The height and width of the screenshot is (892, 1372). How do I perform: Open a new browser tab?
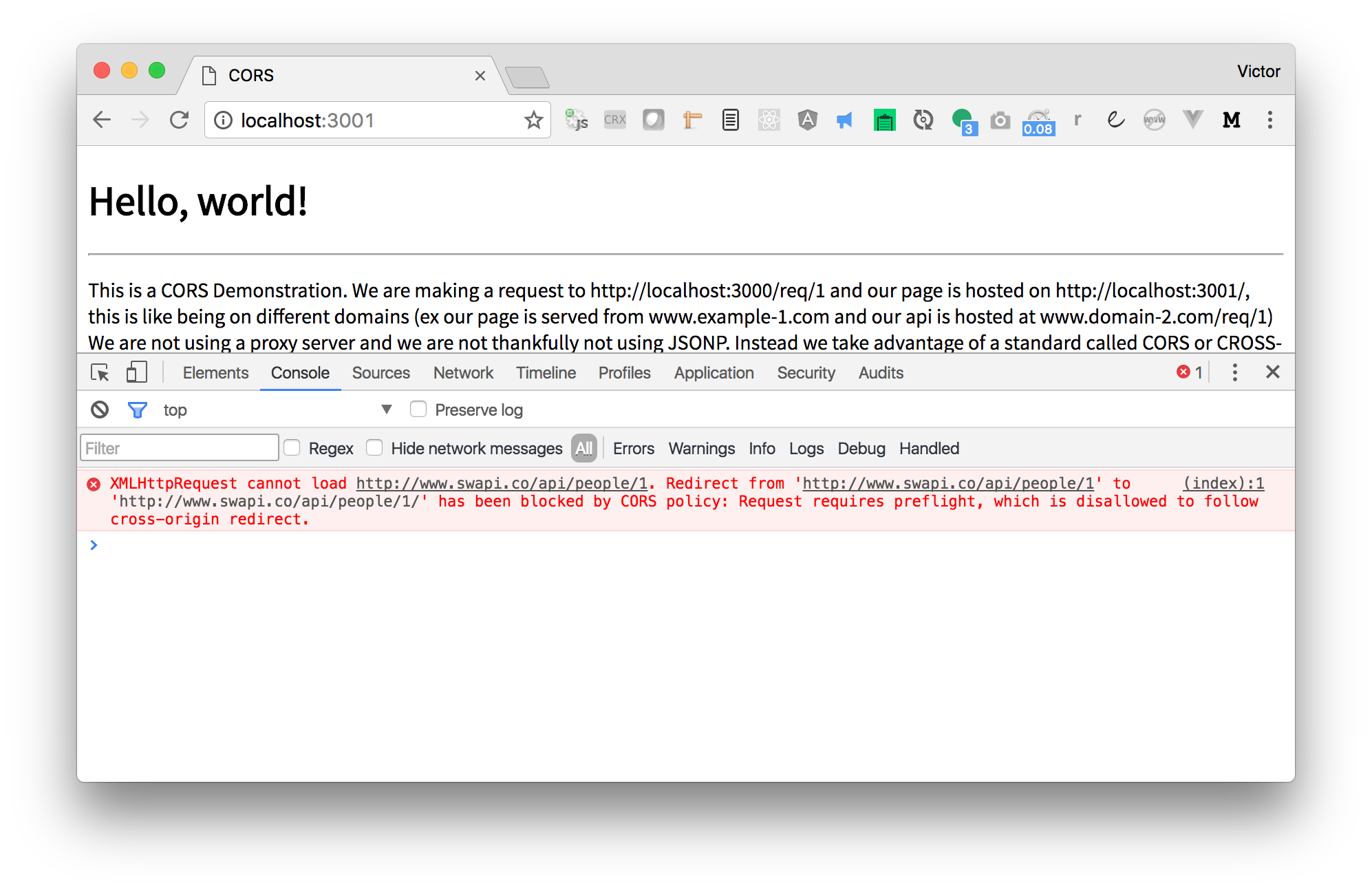pos(527,77)
